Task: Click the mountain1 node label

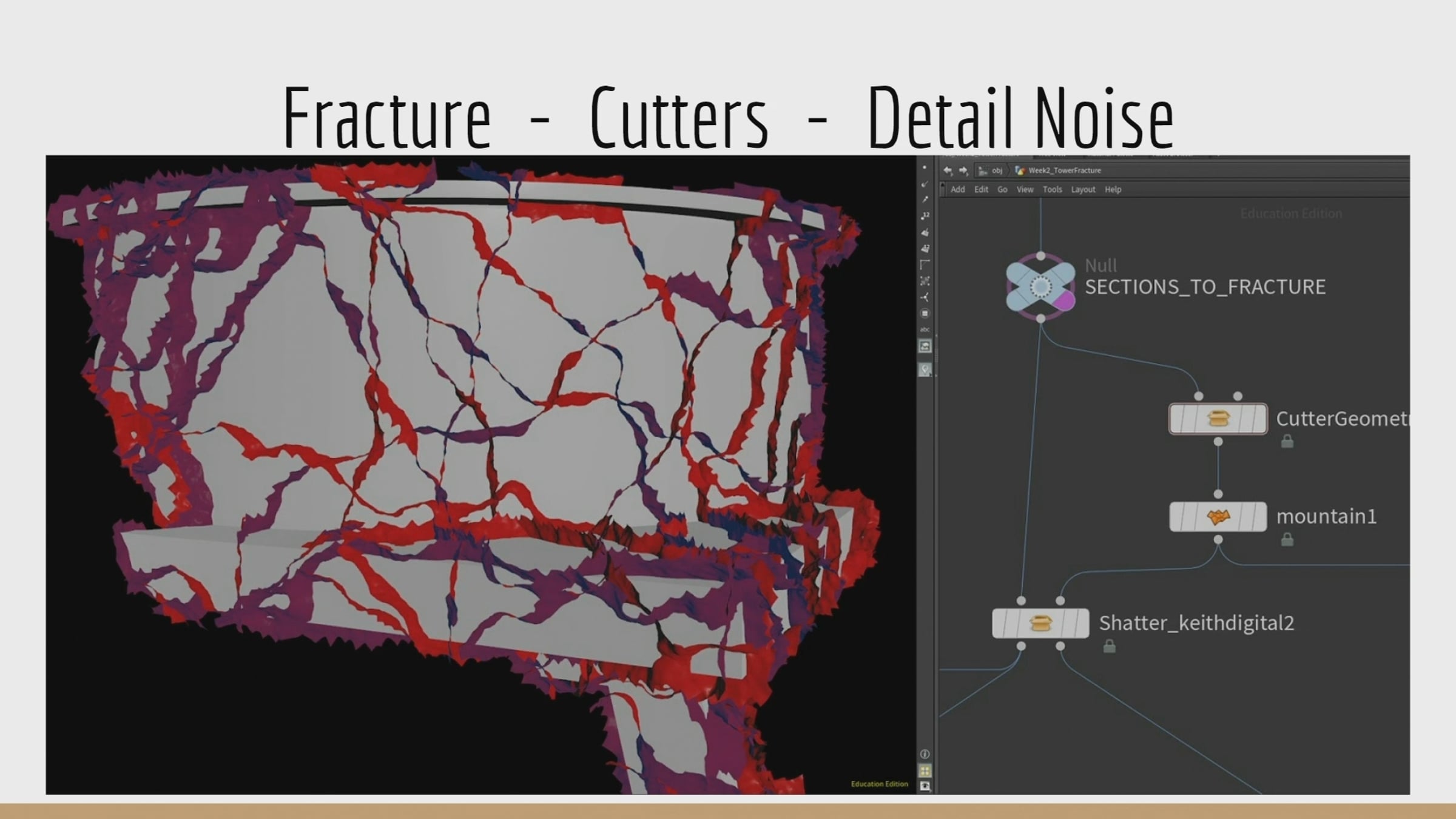Action: 1326,517
